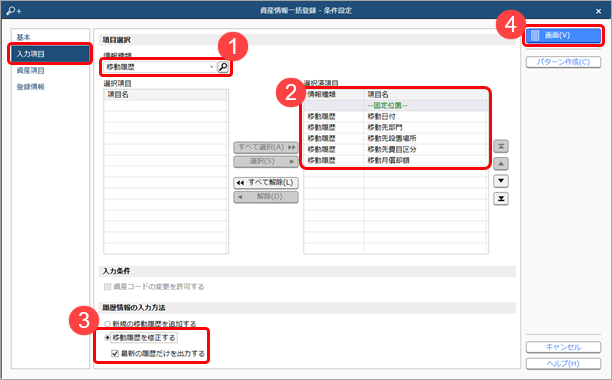Viewport: 612px width, 380px height.
Task: Move selected item to bottom arrow button
Action: [501, 199]
